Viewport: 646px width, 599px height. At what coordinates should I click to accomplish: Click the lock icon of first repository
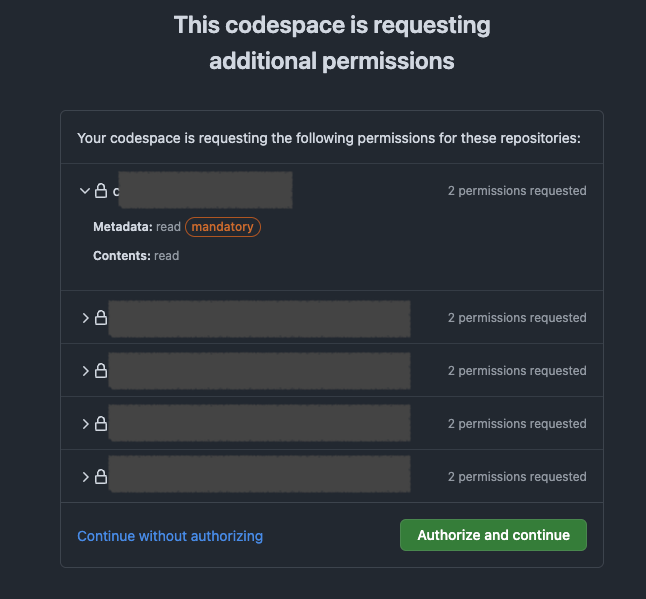click(x=101, y=191)
